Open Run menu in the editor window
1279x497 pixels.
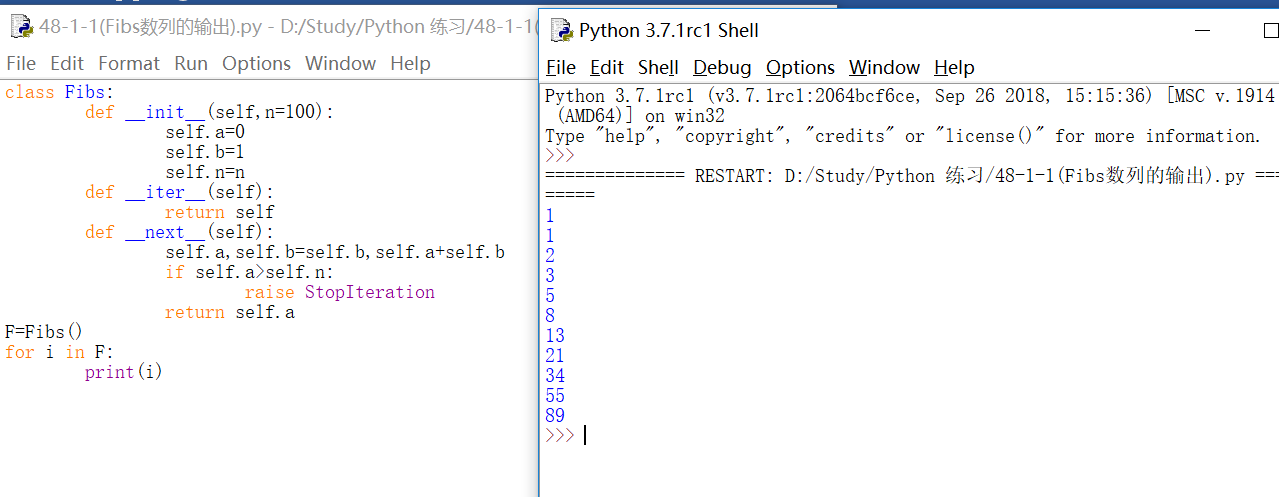click(191, 63)
